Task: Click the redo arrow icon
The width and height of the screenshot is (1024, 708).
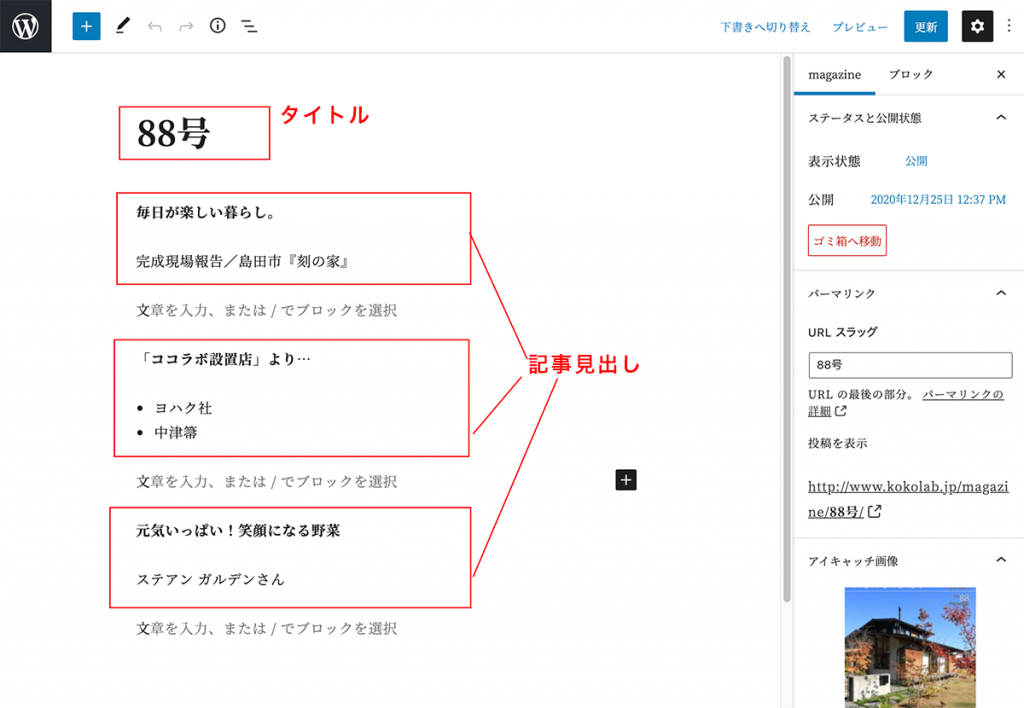Action: (x=186, y=27)
